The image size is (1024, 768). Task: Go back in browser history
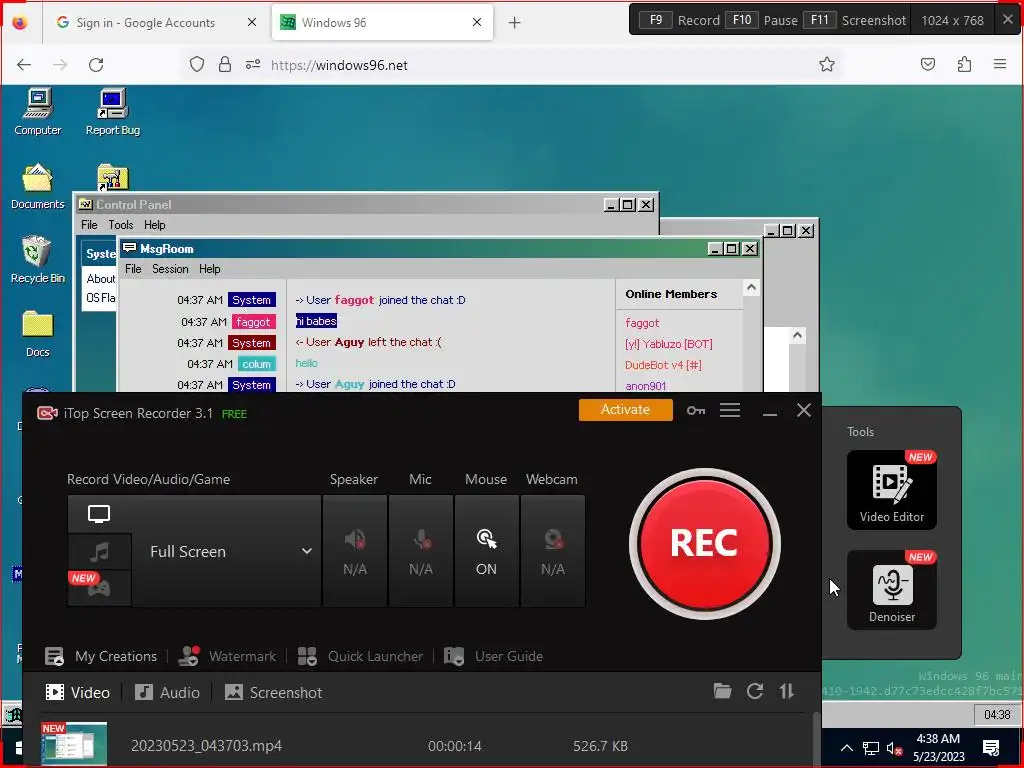point(24,65)
